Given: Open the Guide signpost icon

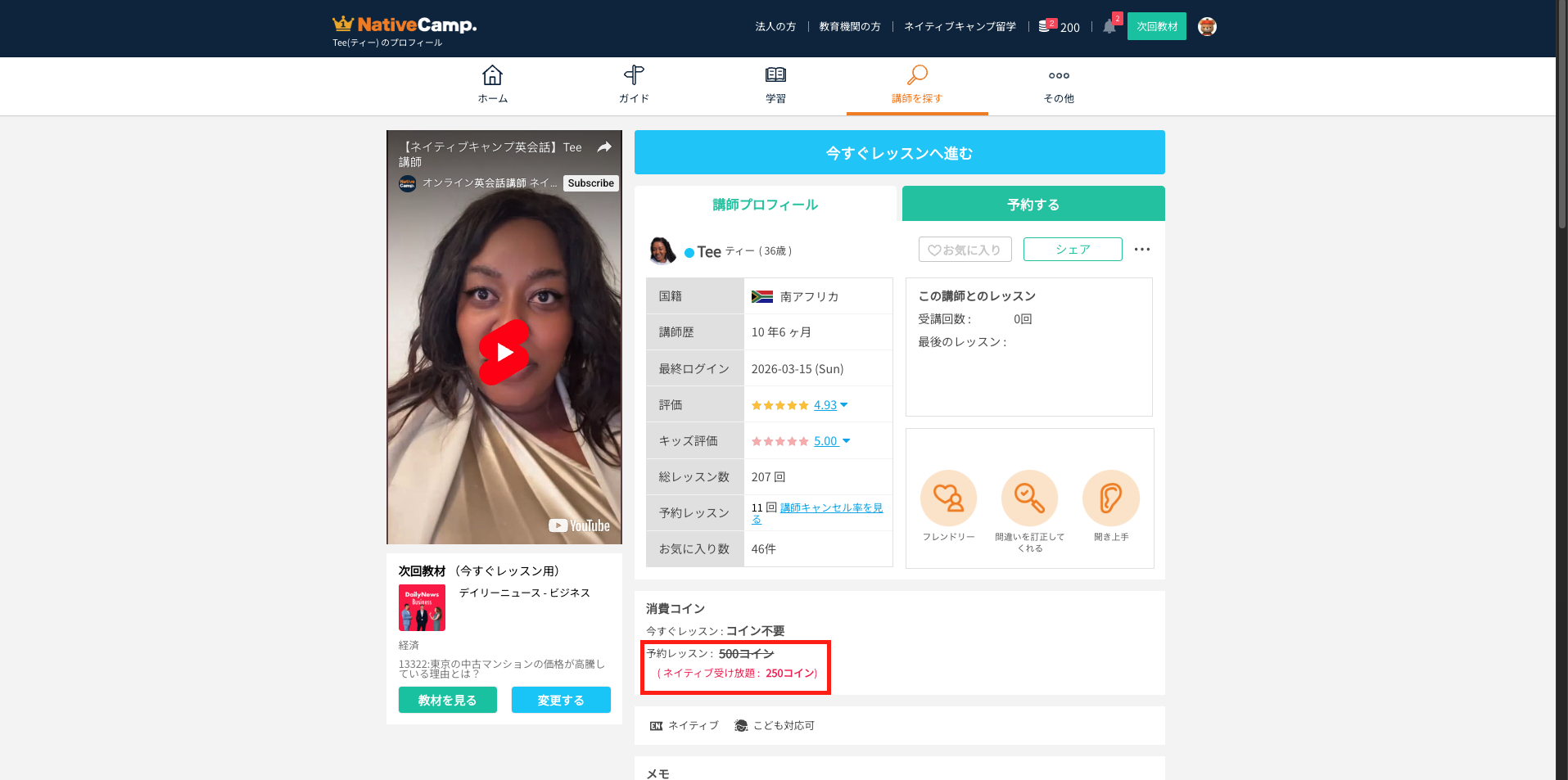Looking at the screenshot, I should (634, 76).
